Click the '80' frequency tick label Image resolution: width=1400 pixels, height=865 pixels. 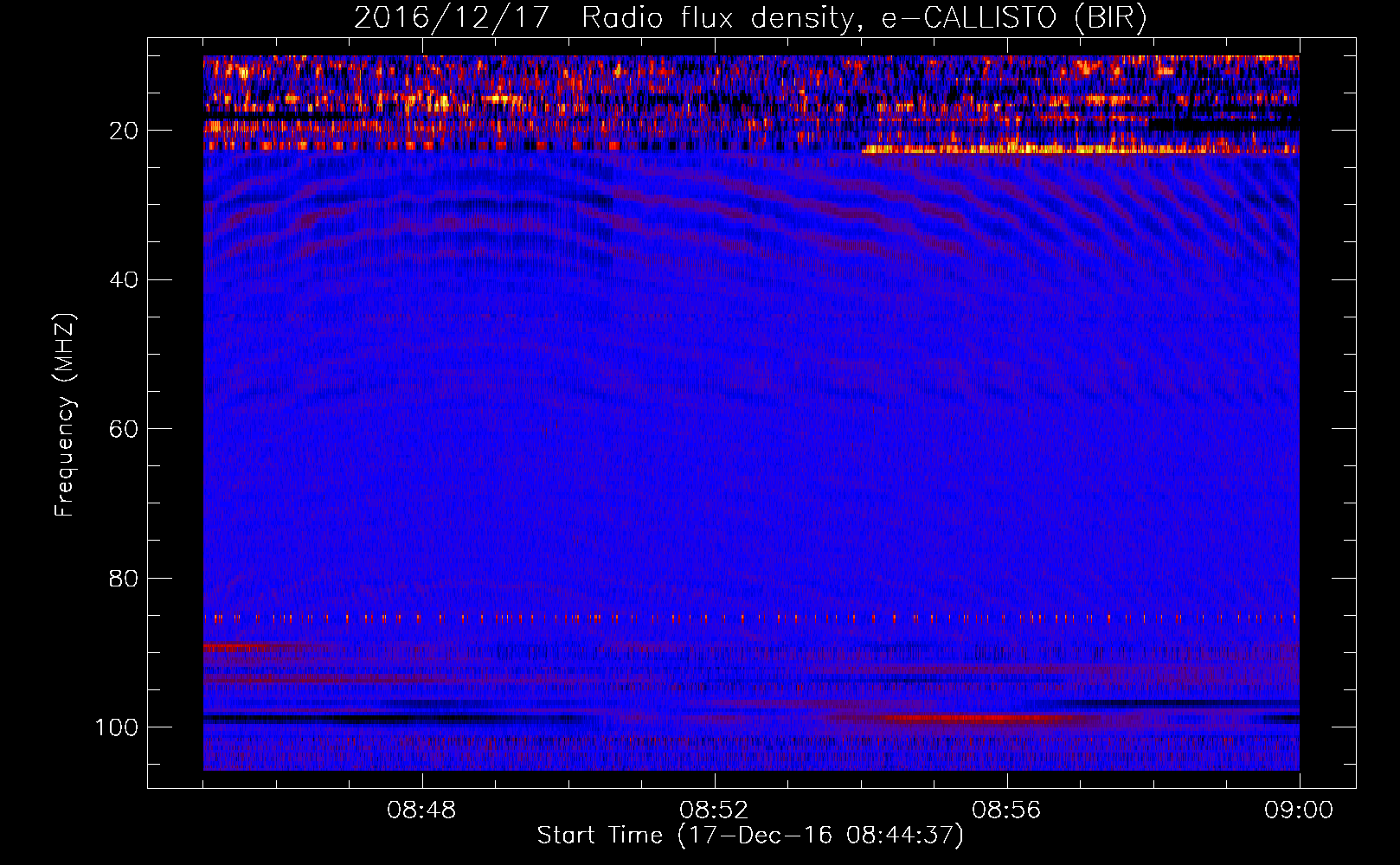(x=125, y=578)
